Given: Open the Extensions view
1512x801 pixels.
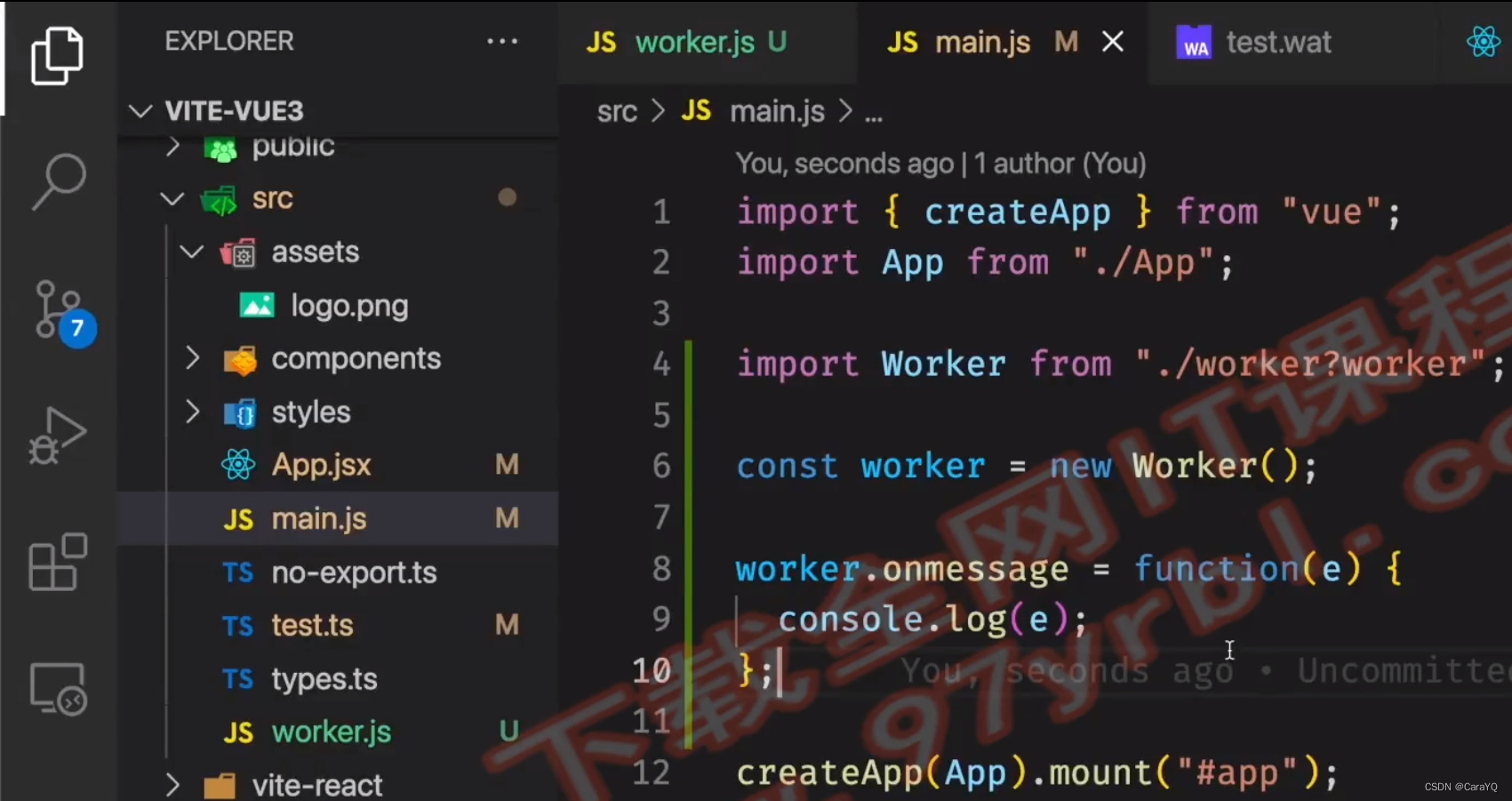Looking at the screenshot, I should click(58, 562).
